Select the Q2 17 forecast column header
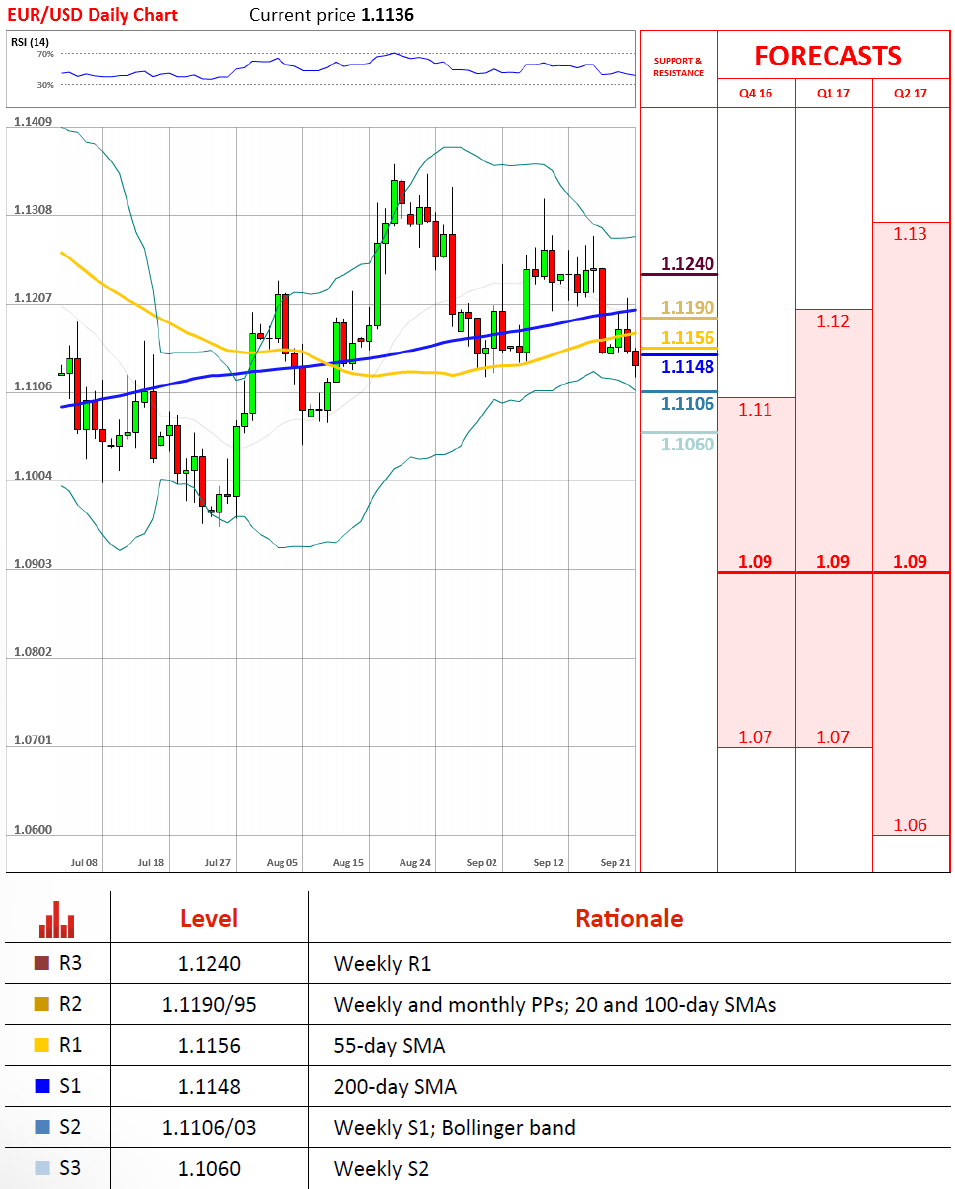This screenshot has width=955, height=1189. click(910, 93)
